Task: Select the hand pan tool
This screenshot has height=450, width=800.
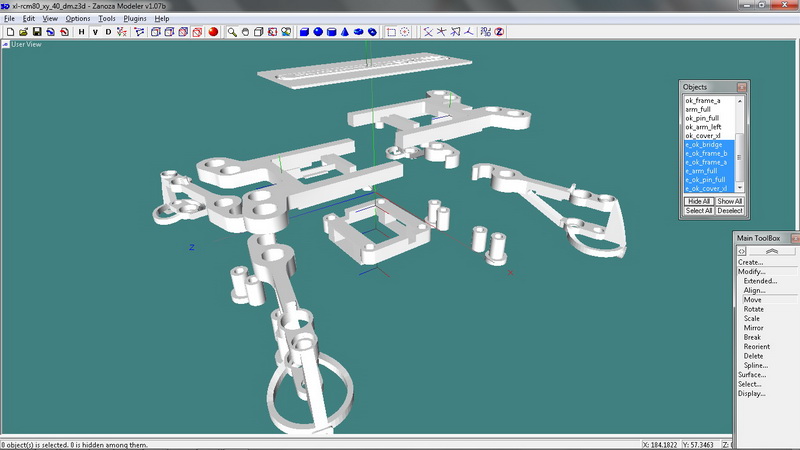Action: [245, 32]
